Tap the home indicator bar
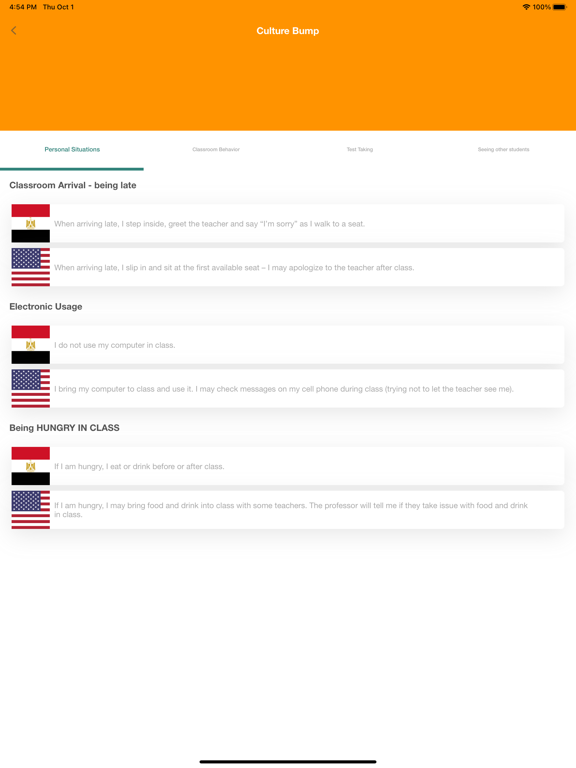 288,762
